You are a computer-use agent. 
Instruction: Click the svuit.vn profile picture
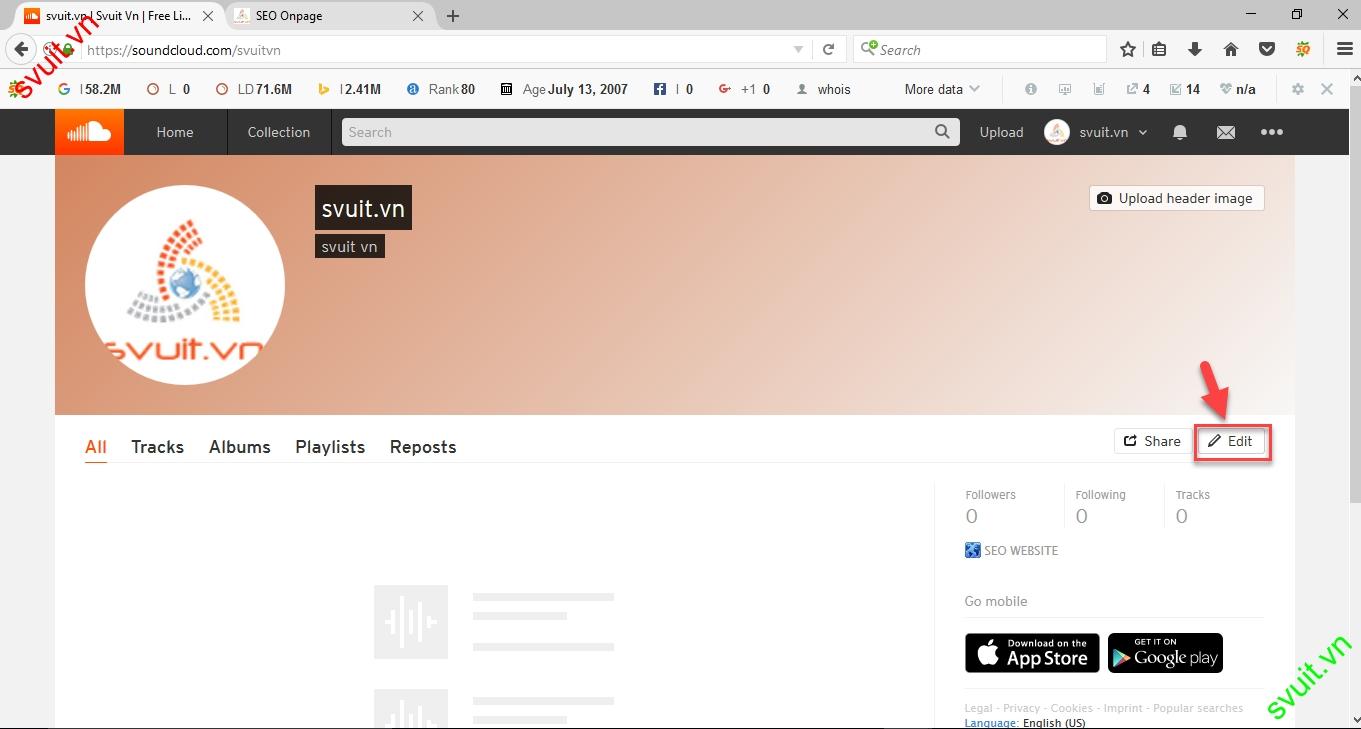click(185, 285)
